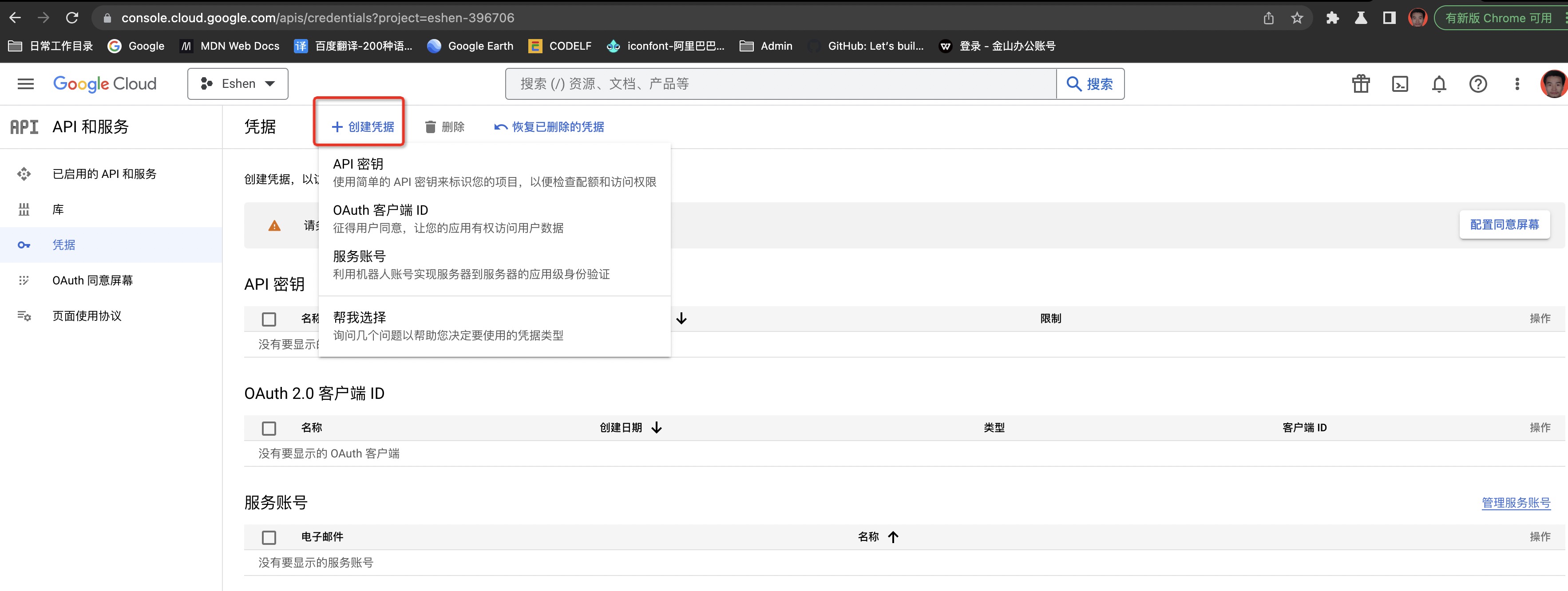Select 帮我选择 menu option
1568x591 pixels.
click(360, 318)
